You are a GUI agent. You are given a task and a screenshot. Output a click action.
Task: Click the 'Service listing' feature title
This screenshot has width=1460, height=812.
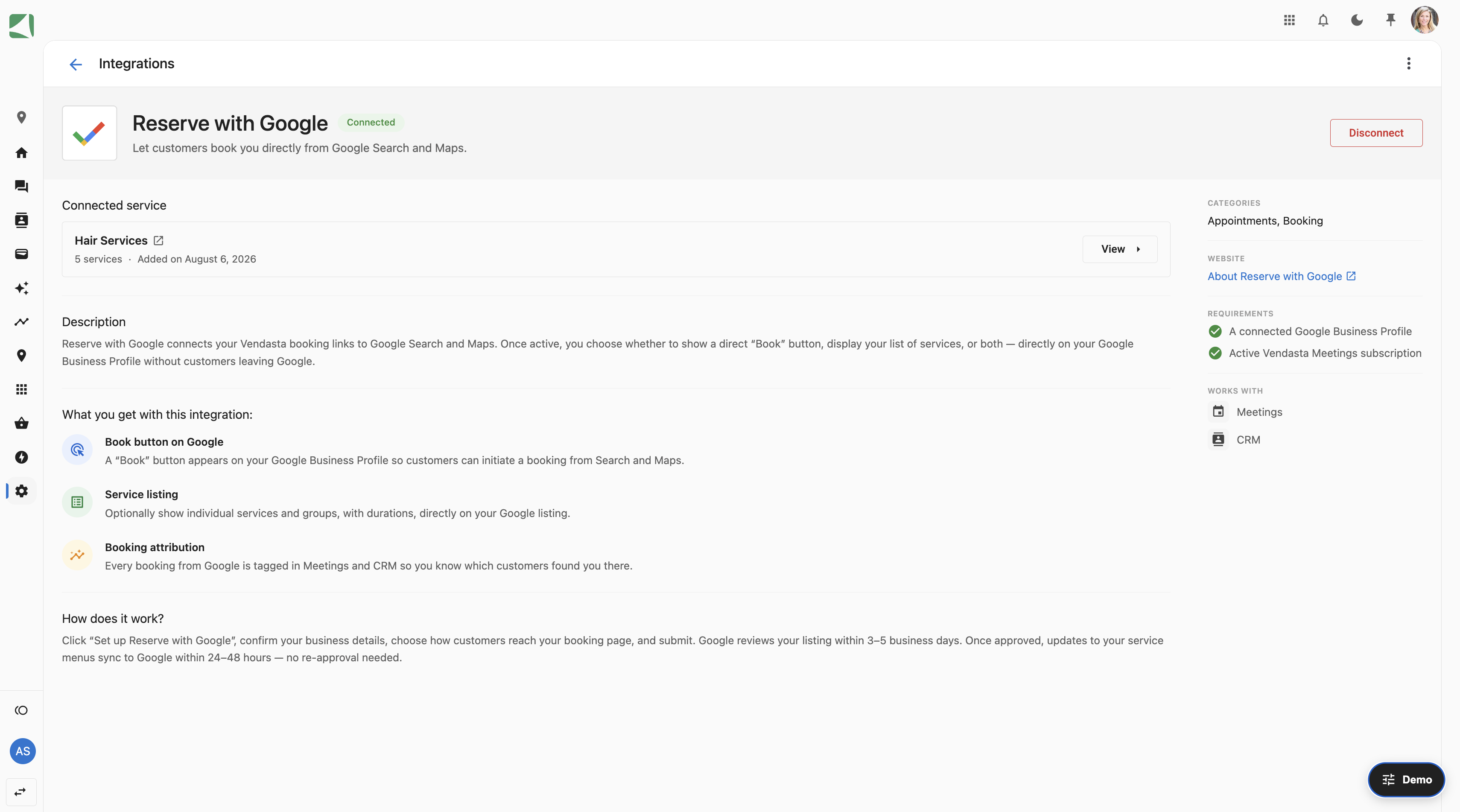(141, 495)
